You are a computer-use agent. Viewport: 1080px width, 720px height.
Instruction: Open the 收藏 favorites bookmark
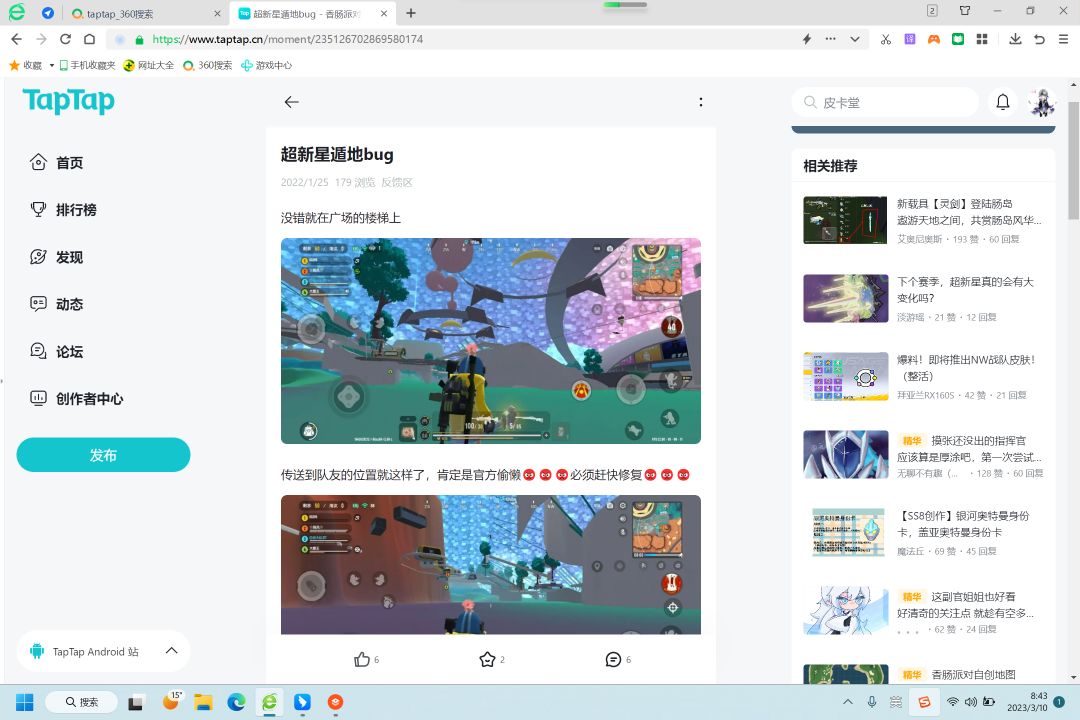(25, 65)
